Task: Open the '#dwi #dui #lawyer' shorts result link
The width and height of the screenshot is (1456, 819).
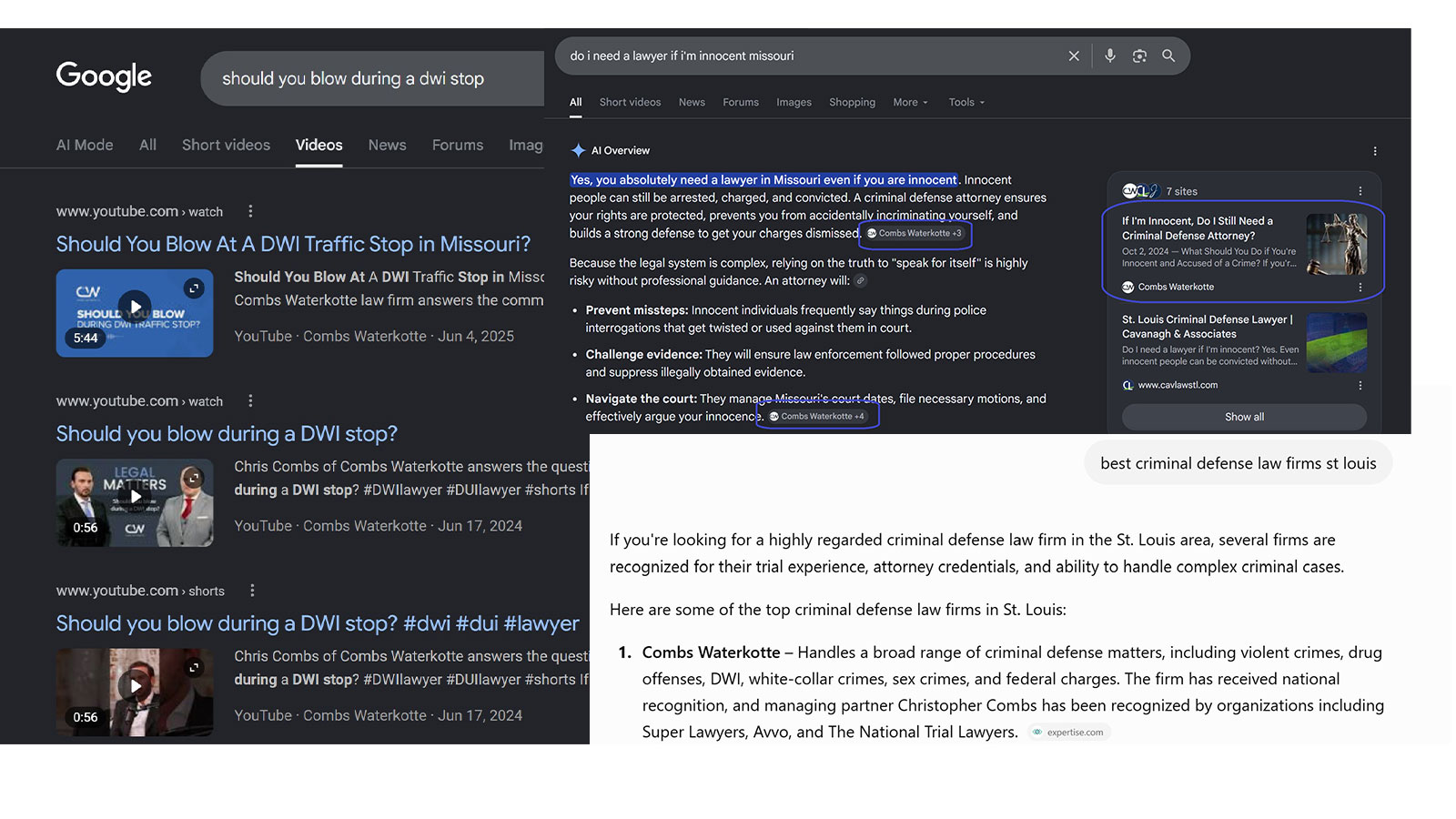Action: click(318, 623)
